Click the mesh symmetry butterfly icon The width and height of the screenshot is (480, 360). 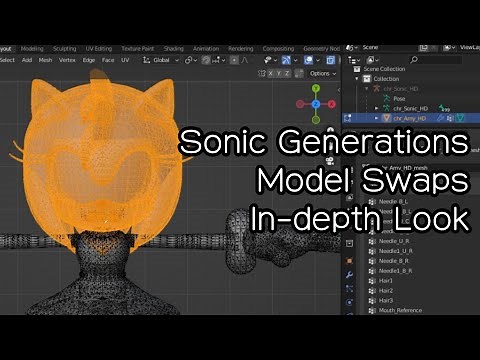(x=262, y=73)
